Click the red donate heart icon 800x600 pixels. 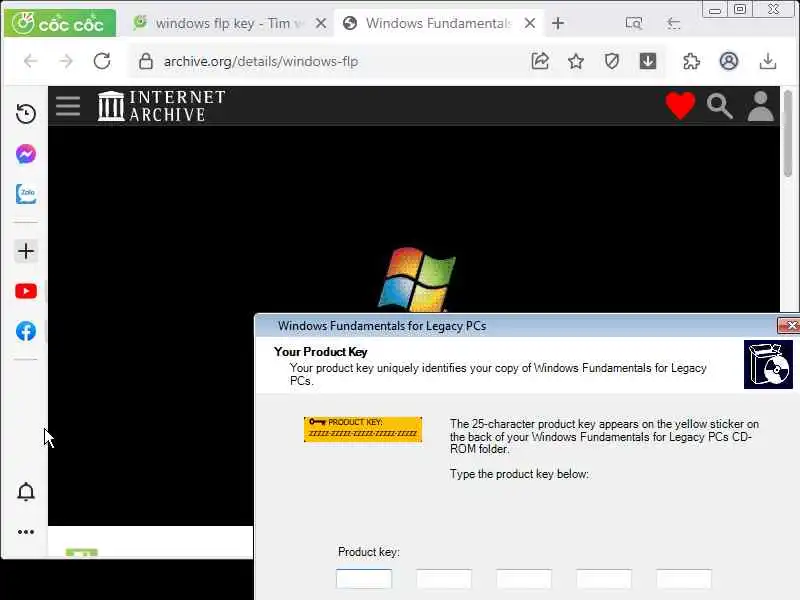[680, 106]
